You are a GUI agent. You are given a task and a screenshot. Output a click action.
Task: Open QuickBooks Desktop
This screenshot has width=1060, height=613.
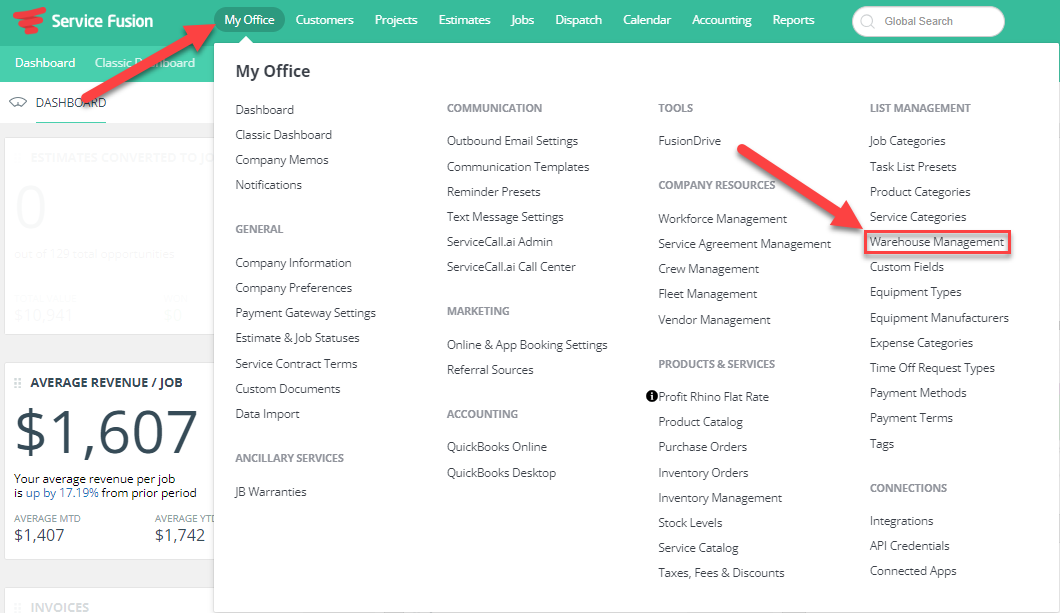(502, 473)
